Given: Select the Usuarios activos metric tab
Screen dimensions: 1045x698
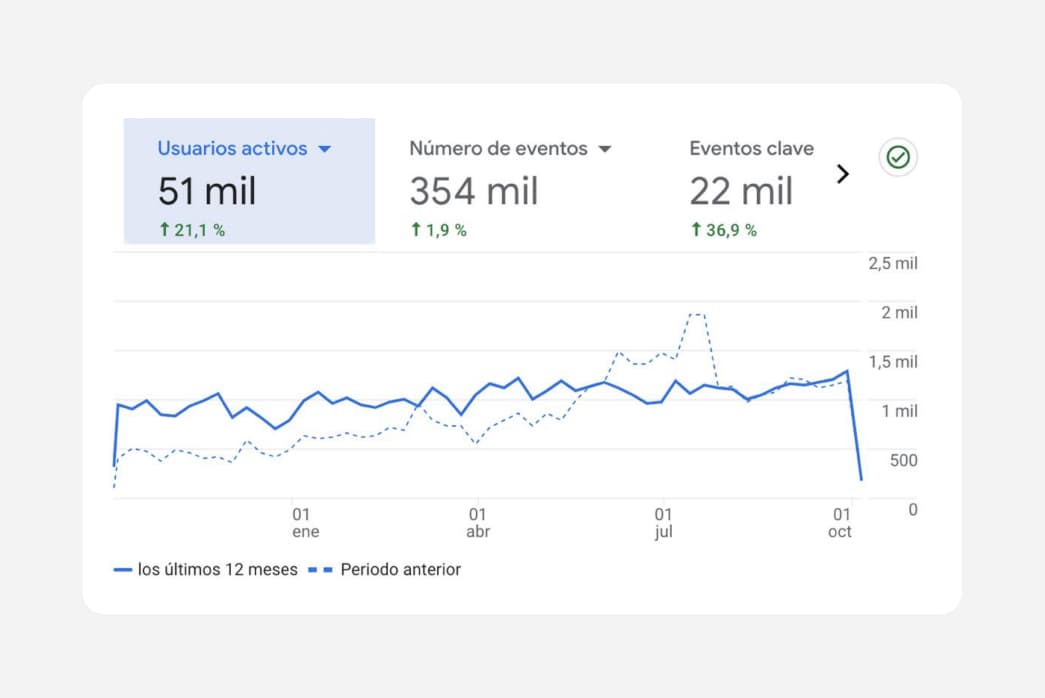Looking at the screenshot, I should coord(249,181).
